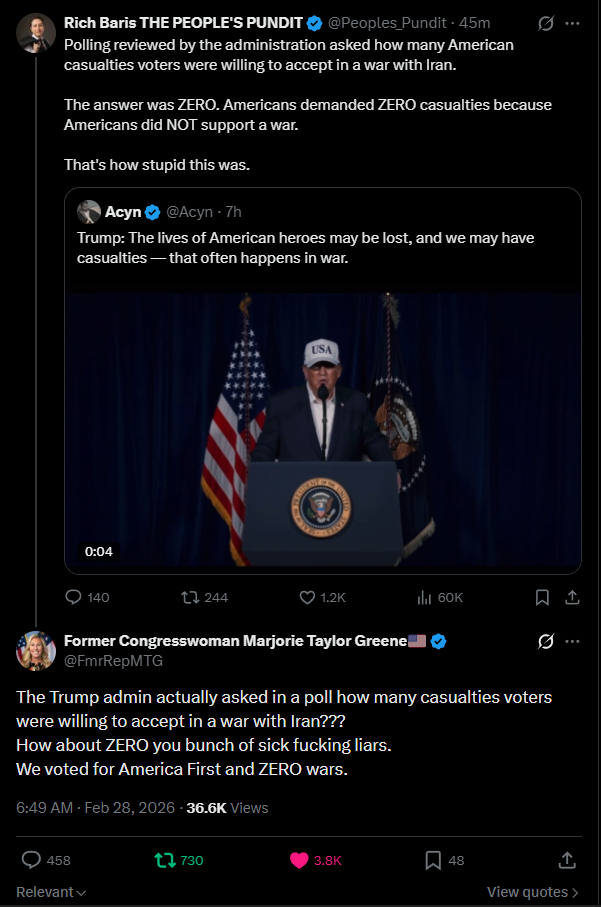This screenshot has width=601, height=907.
Task: Open more options on Rich Baris's post
Action: [573, 22]
